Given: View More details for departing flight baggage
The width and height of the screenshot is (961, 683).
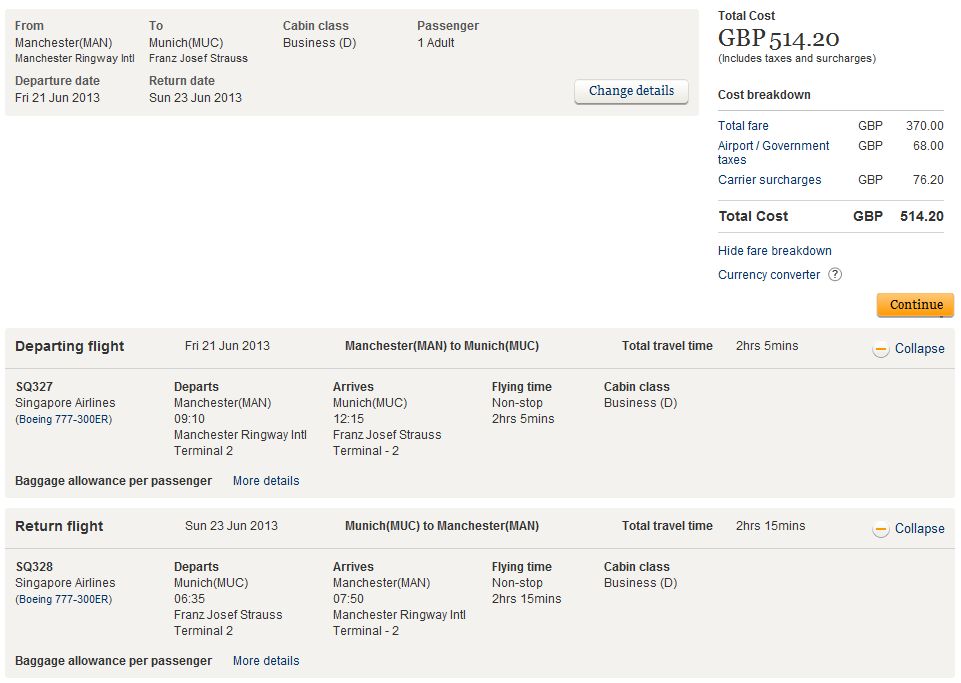Looking at the screenshot, I should pos(266,481).
